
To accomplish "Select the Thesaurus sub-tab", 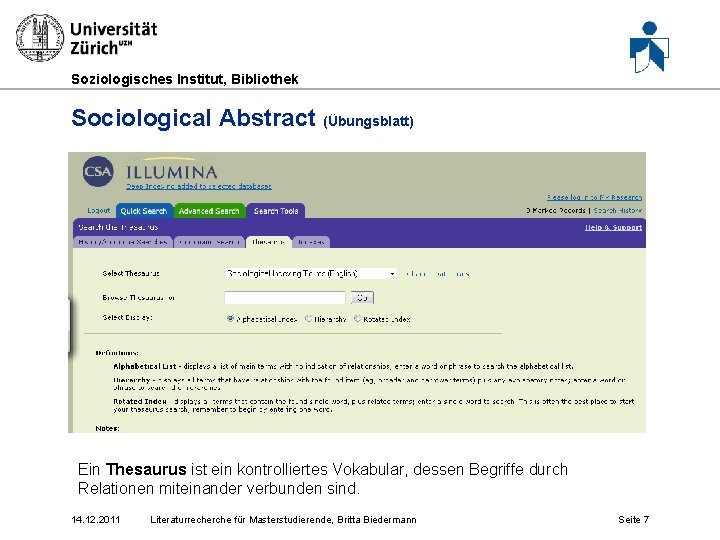I will 268,242.
